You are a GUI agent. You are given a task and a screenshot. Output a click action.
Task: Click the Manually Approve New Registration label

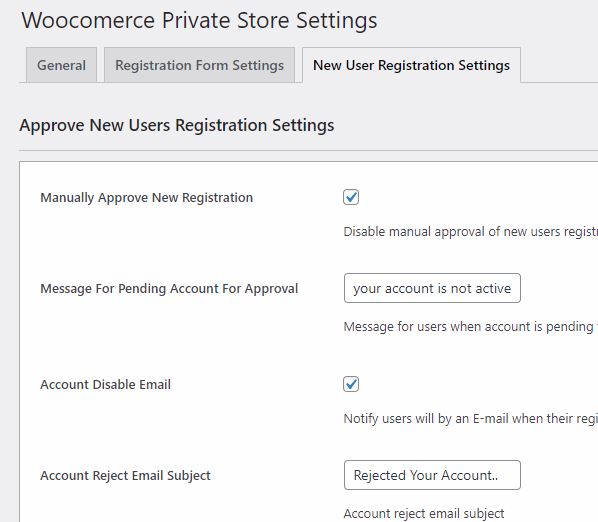pyautogui.click(x=146, y=198)
